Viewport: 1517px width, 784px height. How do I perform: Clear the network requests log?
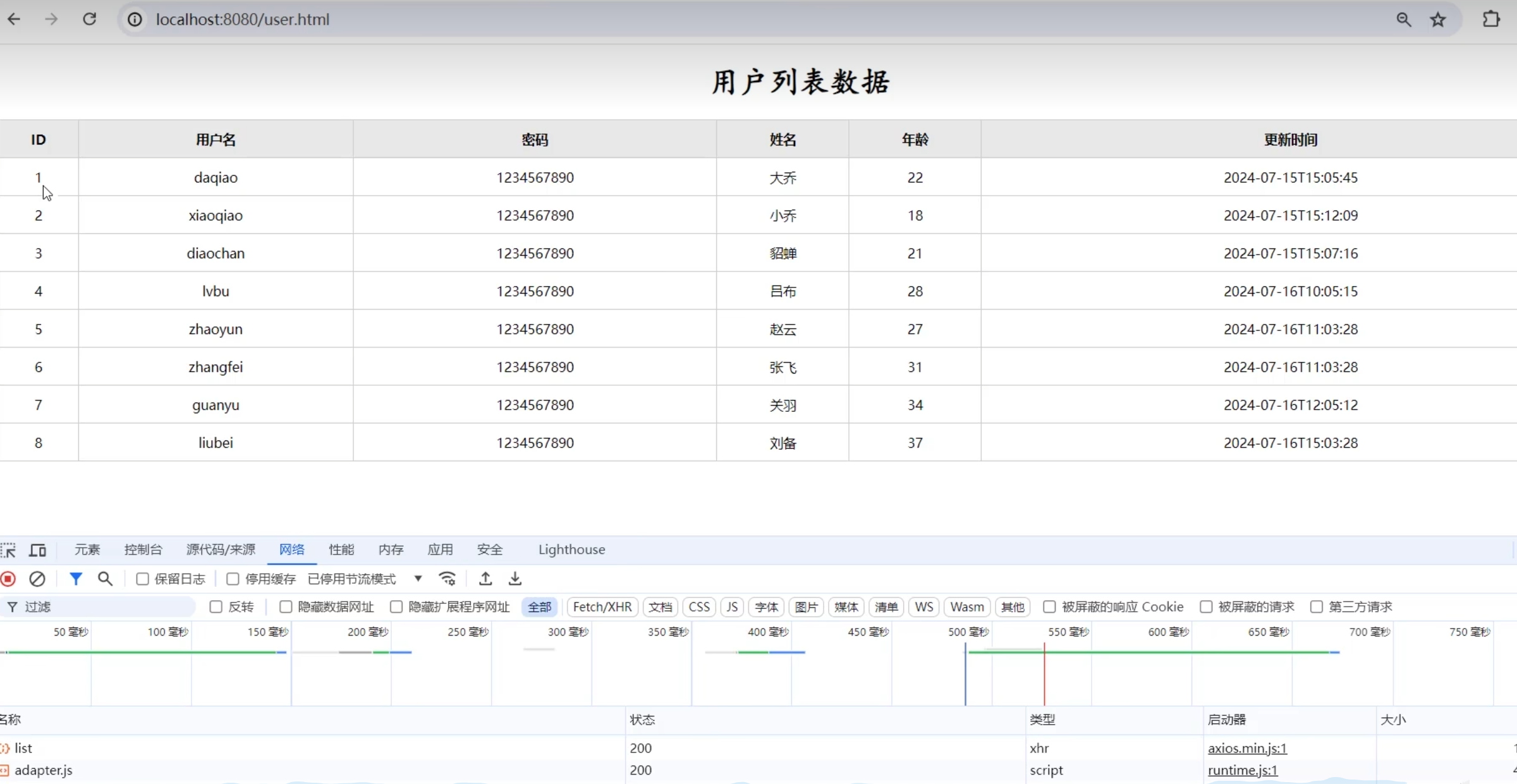tap(37, 578)
